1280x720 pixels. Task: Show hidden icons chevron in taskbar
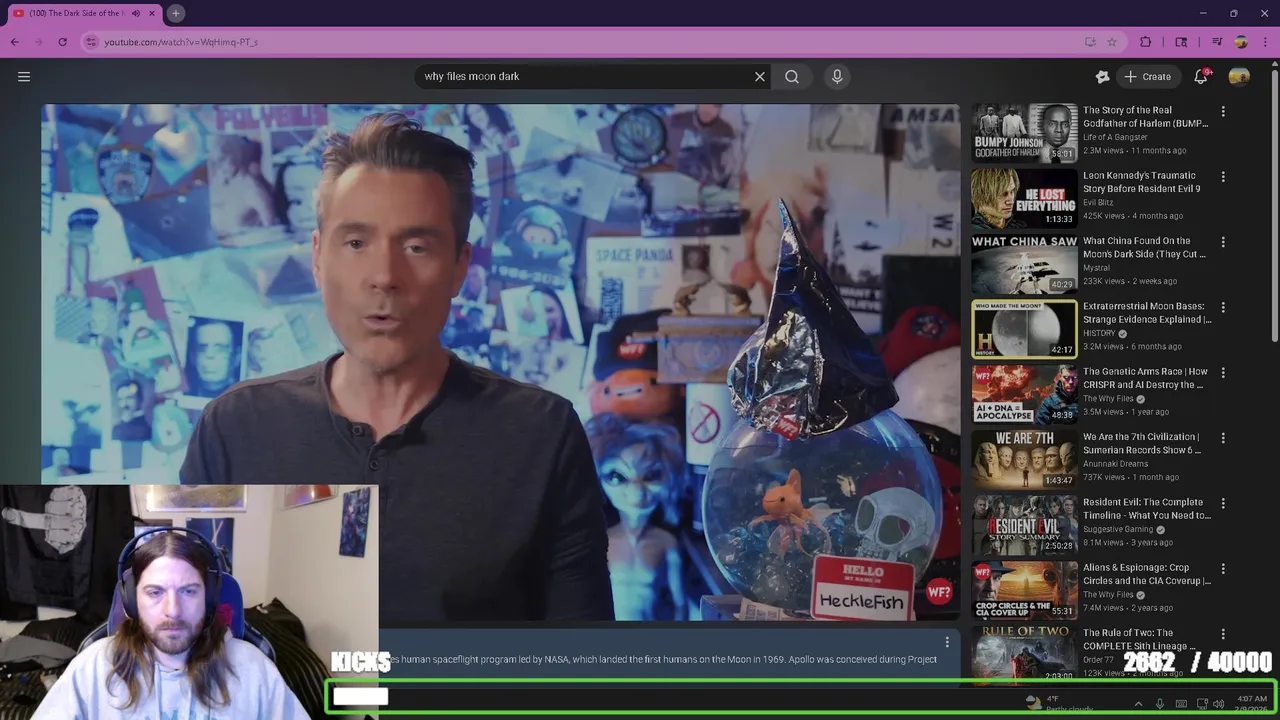[1138, 704]
